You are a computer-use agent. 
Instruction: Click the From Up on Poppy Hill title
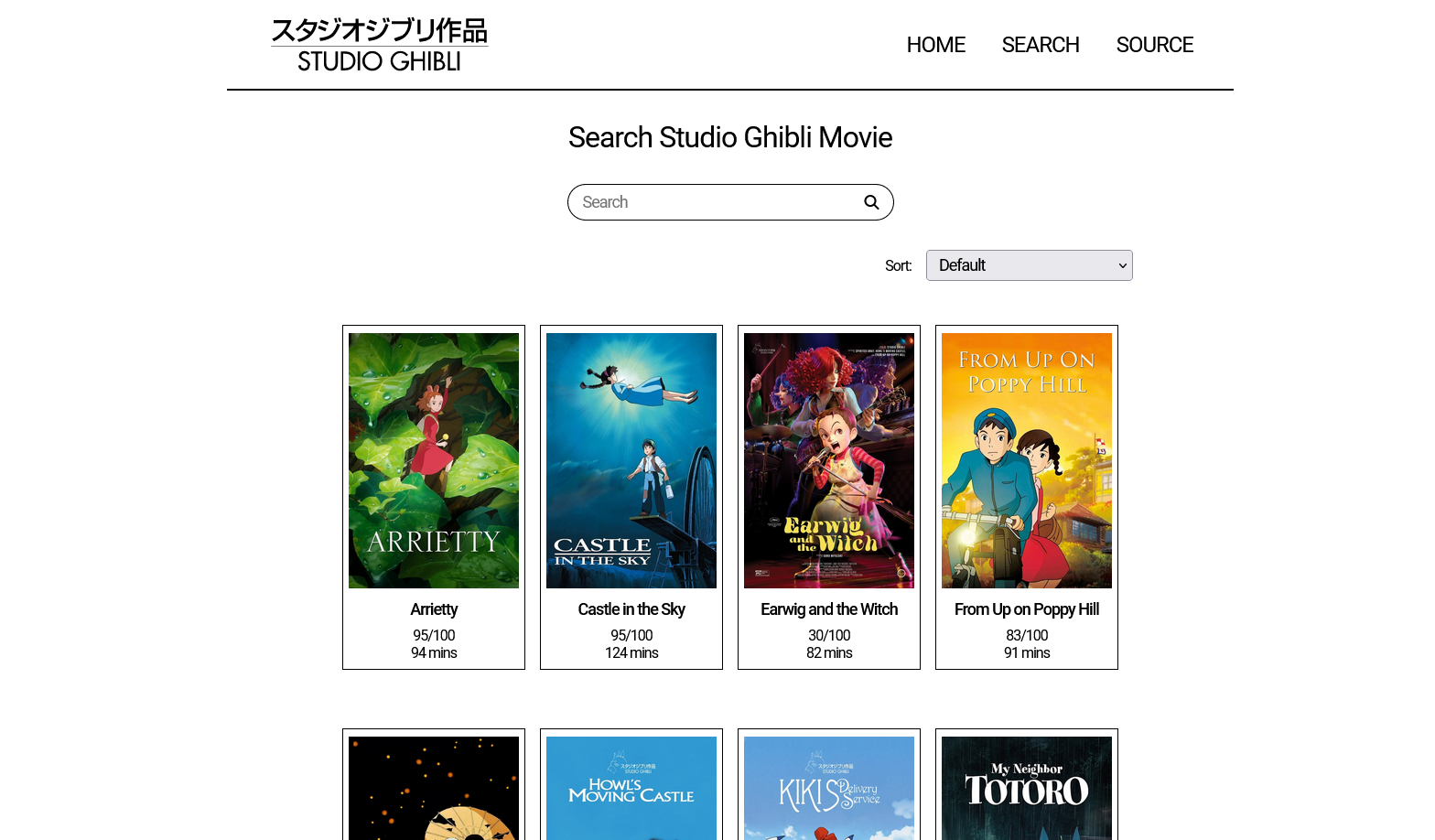coord(1027,609)
